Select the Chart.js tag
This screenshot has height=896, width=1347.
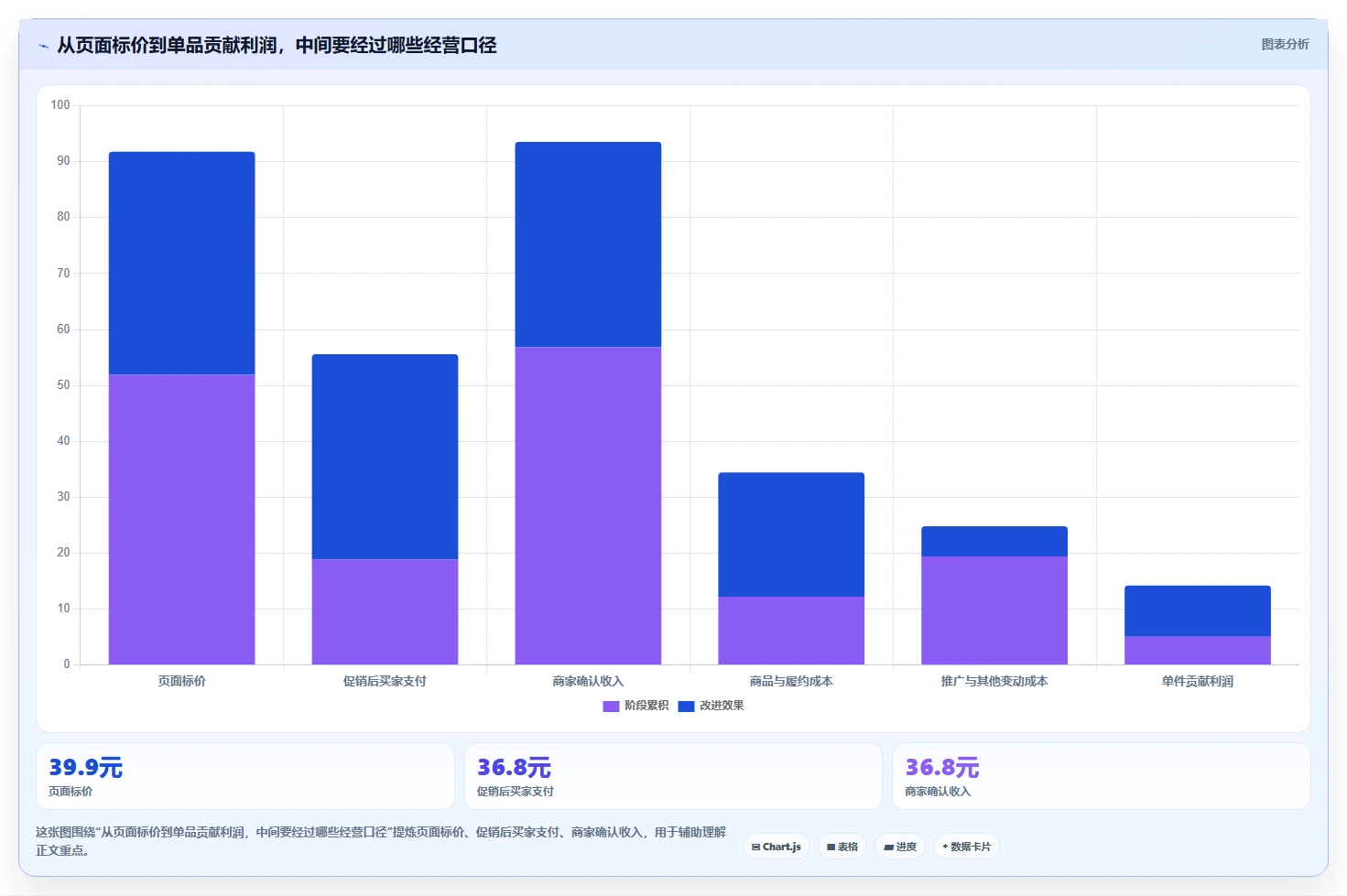pos(777,847)
